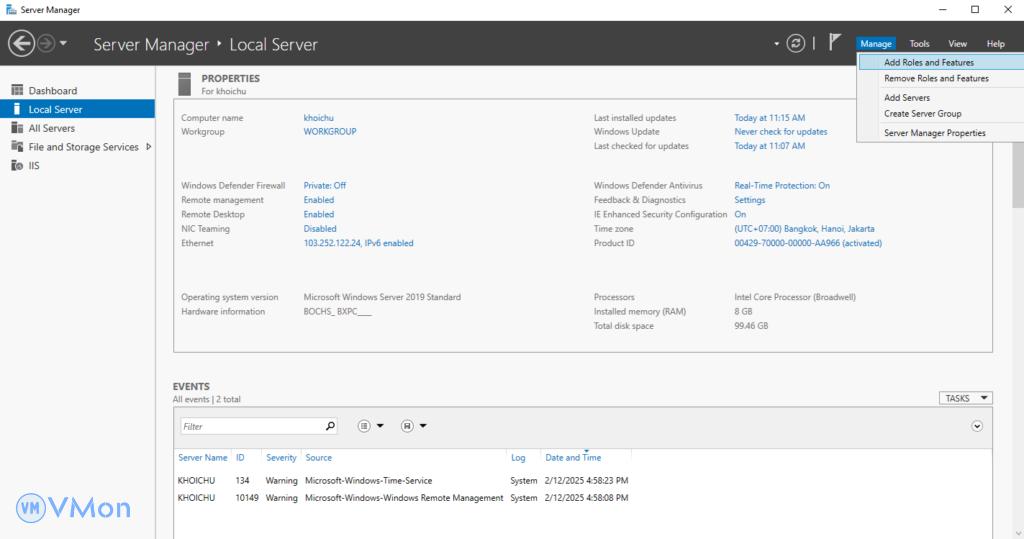Open File and Storage Services
The height and width of the screenshot is (539, 1024).
tap(83, 147)
